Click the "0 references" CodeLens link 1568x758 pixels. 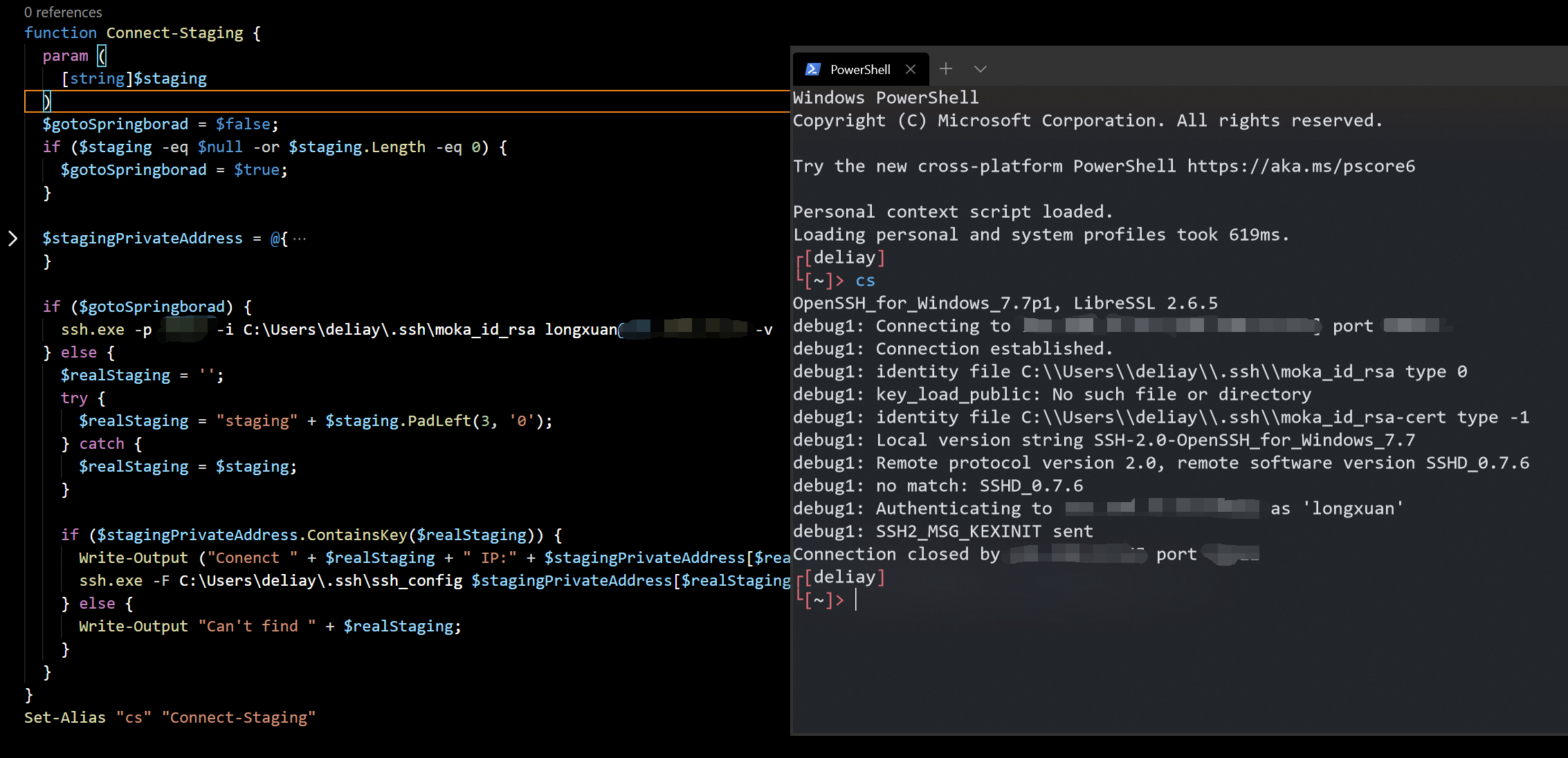click(62, 12)
